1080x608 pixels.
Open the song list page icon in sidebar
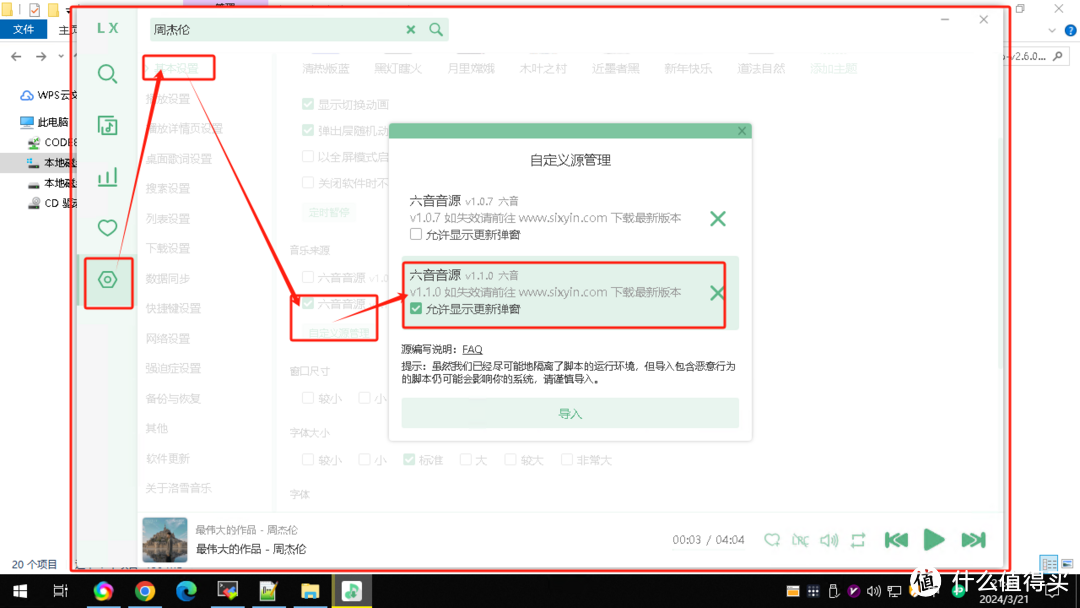point(107,125)
